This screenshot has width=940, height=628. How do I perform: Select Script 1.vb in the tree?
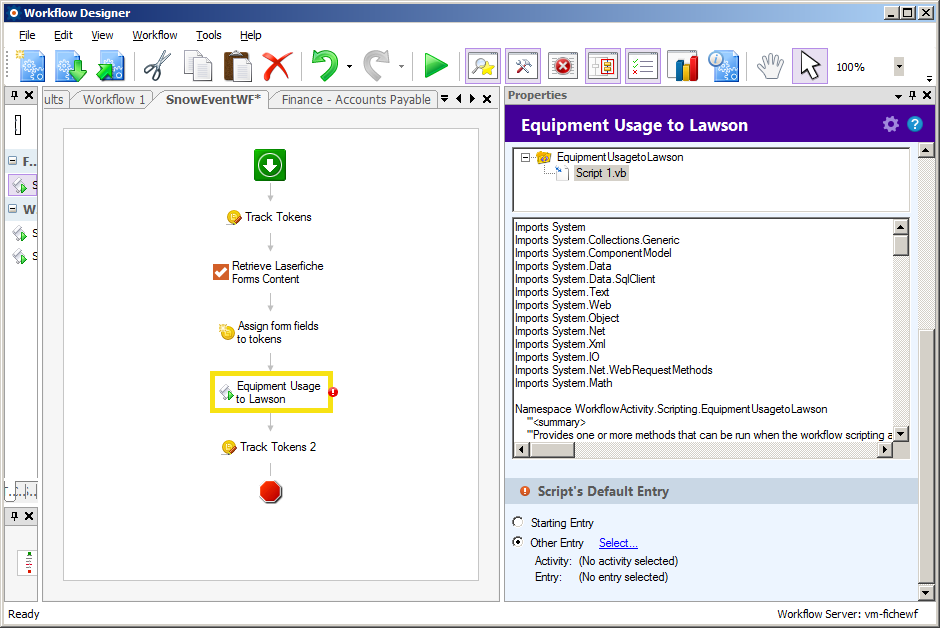[601, 173]
